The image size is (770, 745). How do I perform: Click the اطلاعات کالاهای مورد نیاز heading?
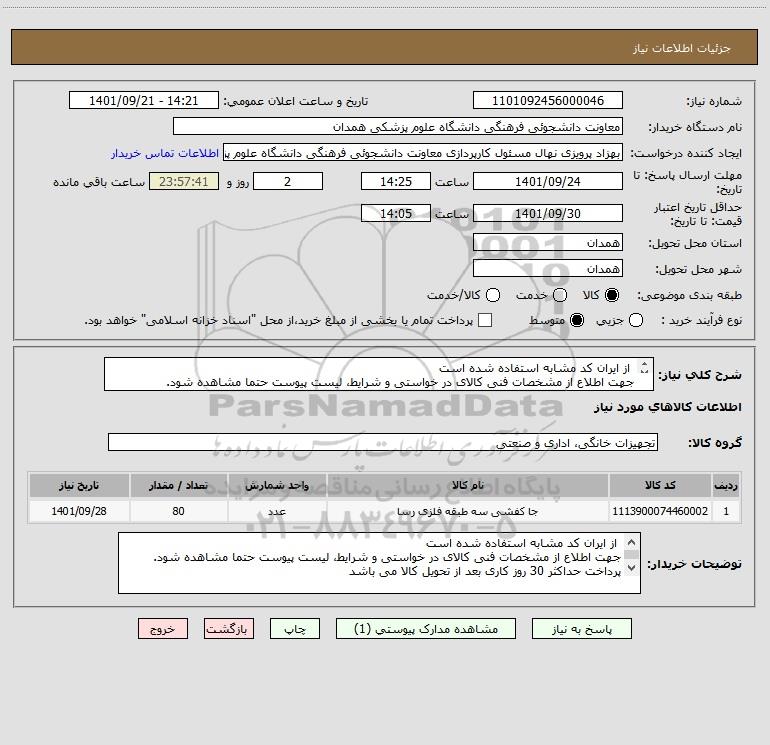(x=667, y=407)
